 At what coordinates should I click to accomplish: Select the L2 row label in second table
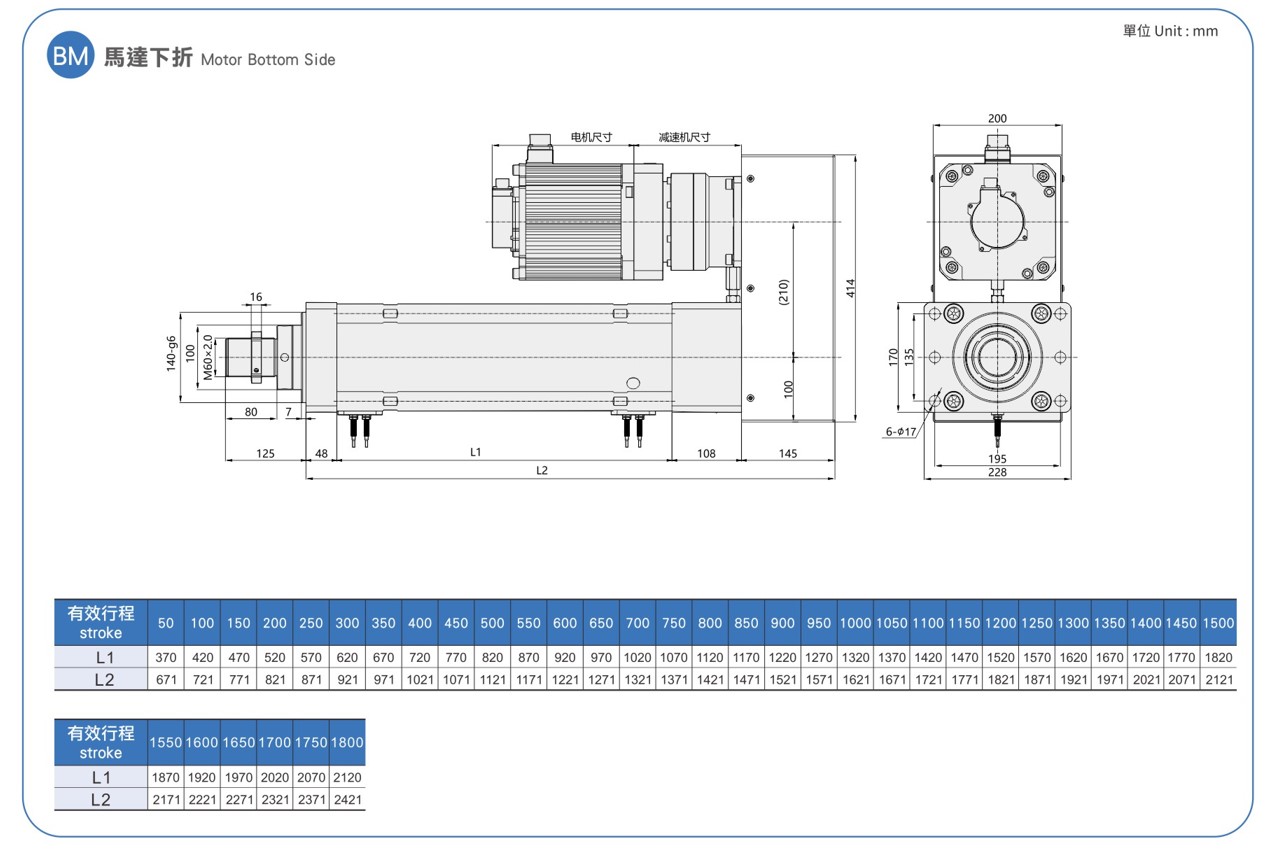(x=101, y=799)
